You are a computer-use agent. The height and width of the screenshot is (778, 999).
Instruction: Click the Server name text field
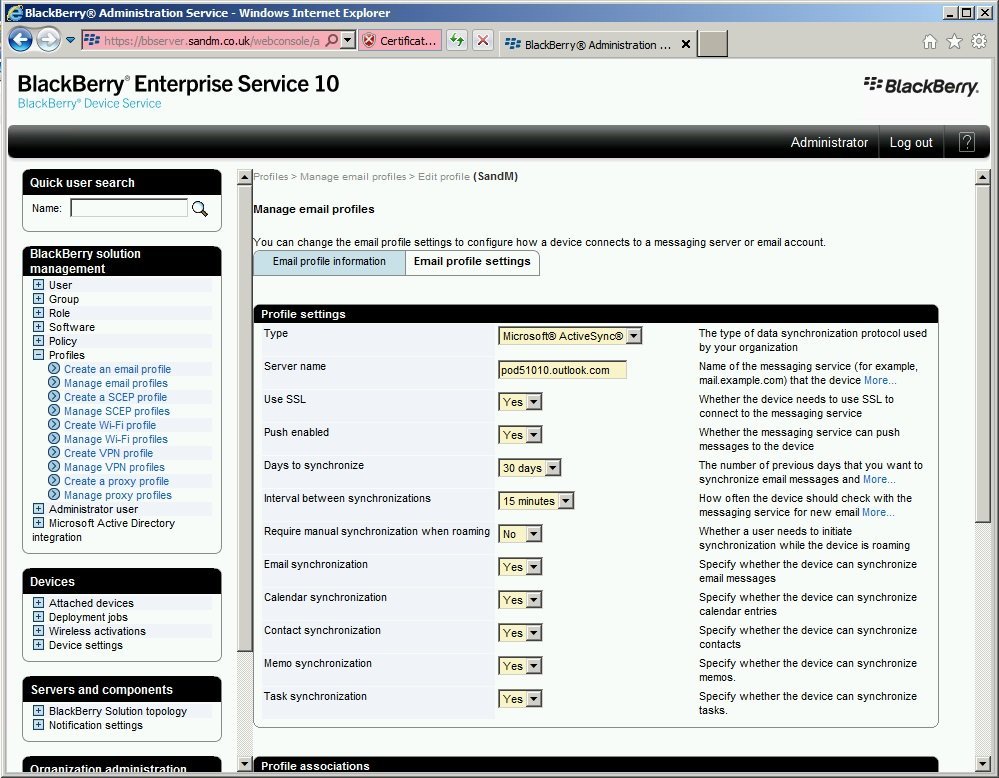coord(562,370)
